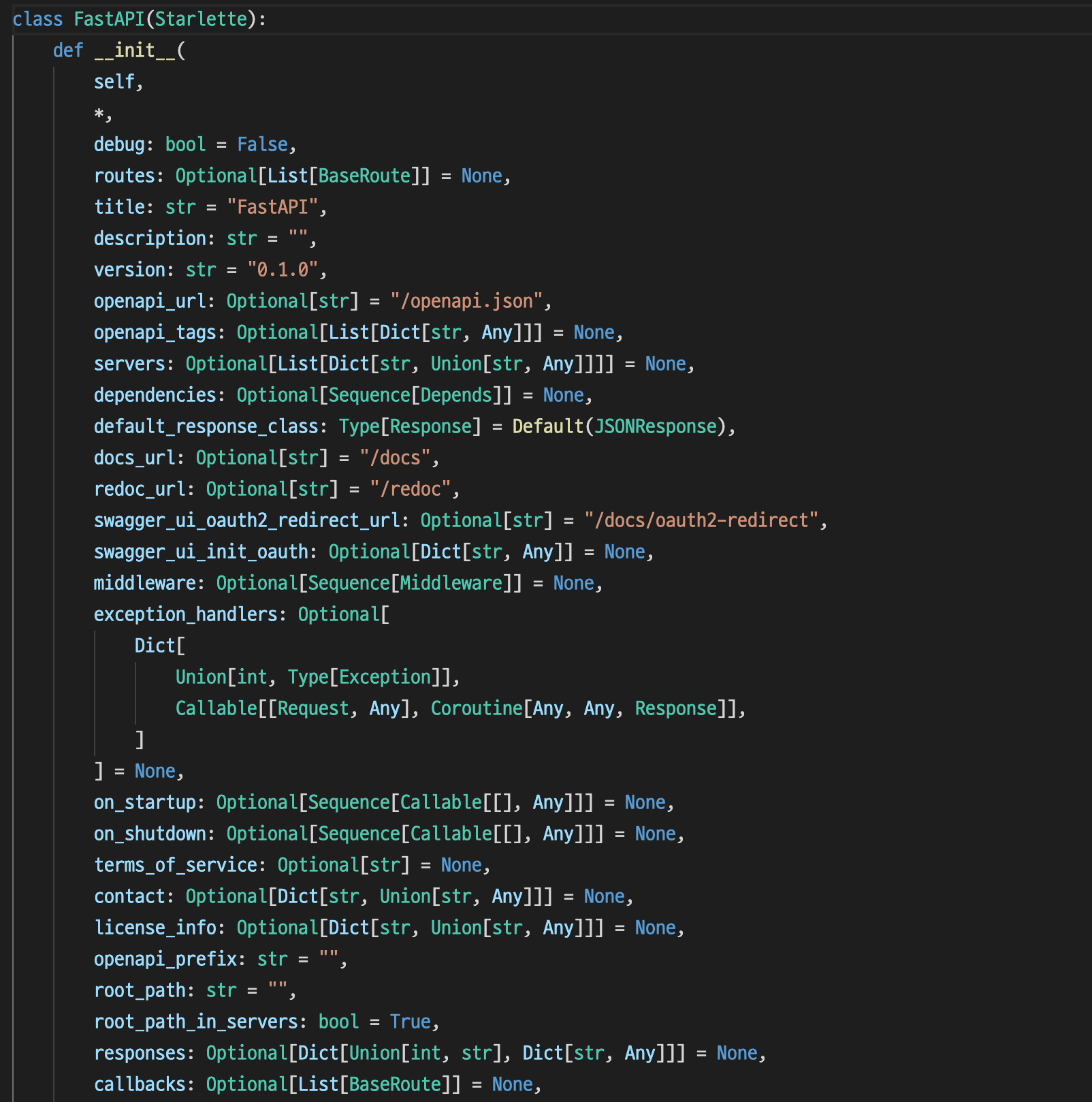This screenshot has height=1102, width=1092.
Task: Click the Starlette base class name
Action: tap(201, 19)
